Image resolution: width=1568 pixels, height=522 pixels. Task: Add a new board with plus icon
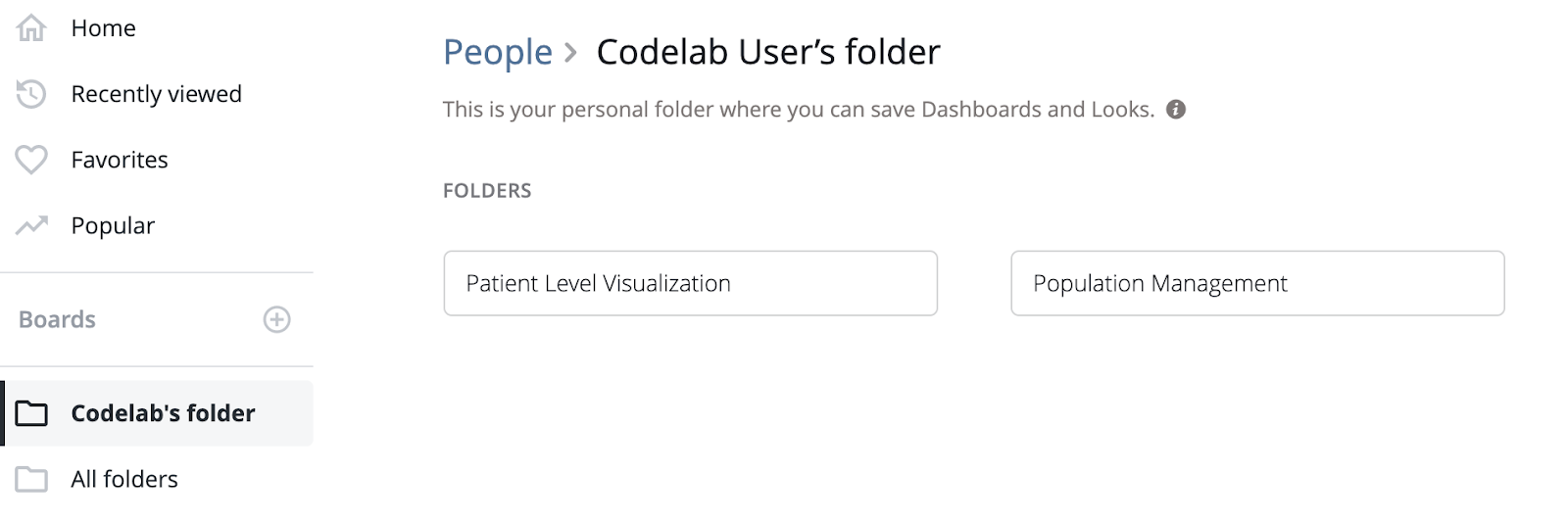click(x=277, y=319)
